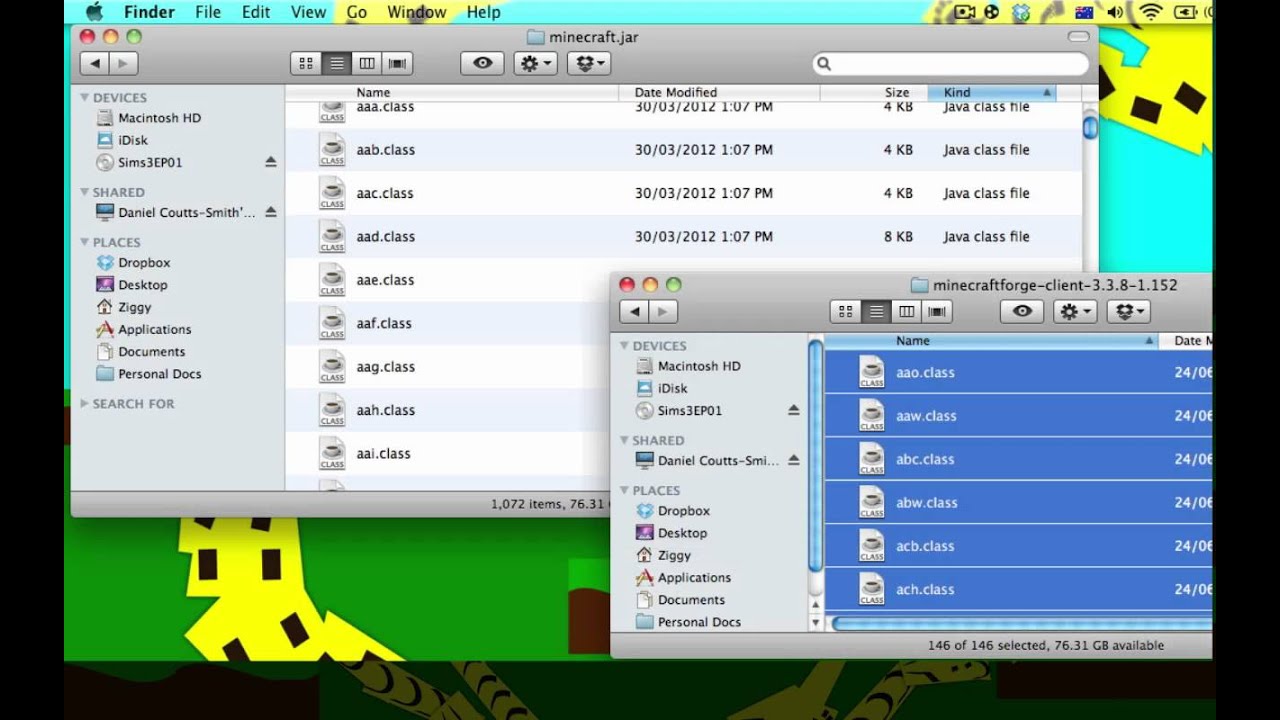
Task: Click the minecraft.jar vertical scrollbar thumb
Action: [1090, 126]
